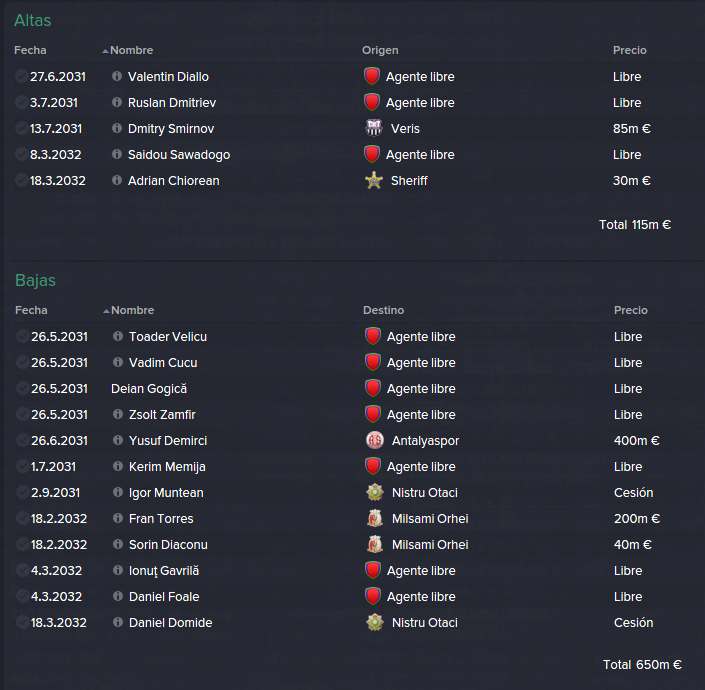705x690 pixels.
Task: Open the Deian Gogică player link
Action: coord(149,388)
